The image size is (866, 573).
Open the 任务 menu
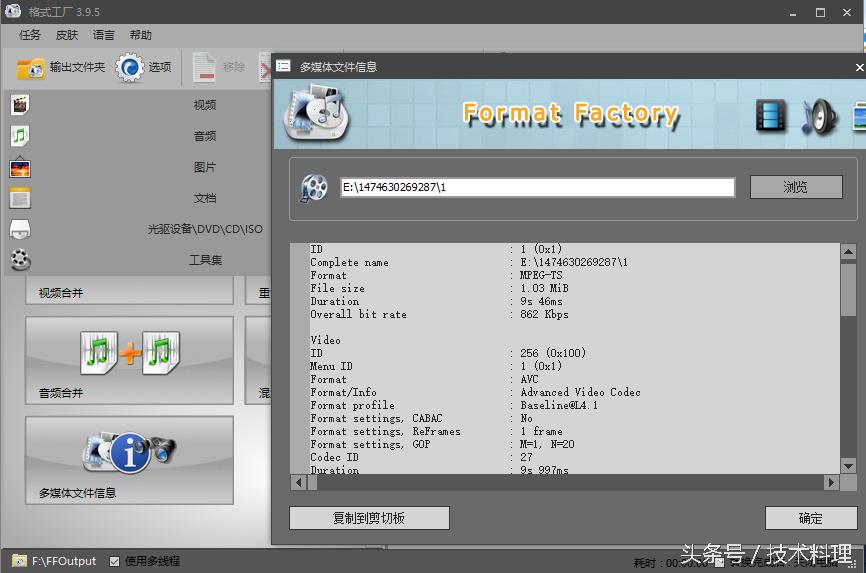[30, 35]
